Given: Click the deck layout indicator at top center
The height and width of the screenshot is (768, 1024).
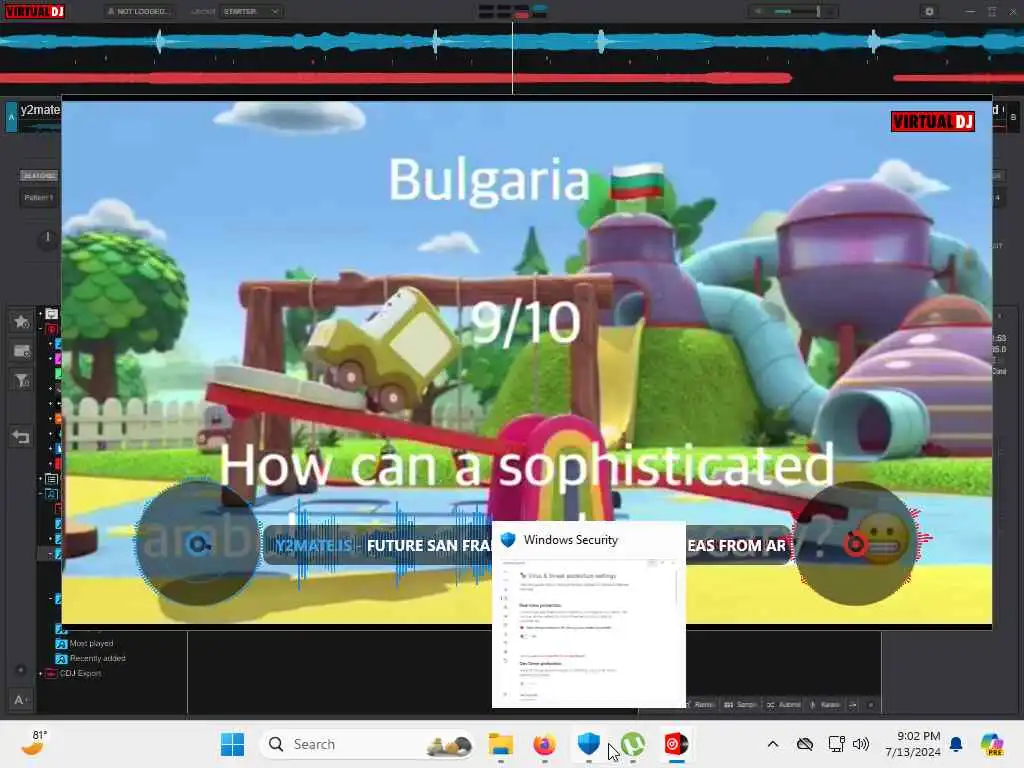Looking at the screenshot, I should click(x=513, y=11).
